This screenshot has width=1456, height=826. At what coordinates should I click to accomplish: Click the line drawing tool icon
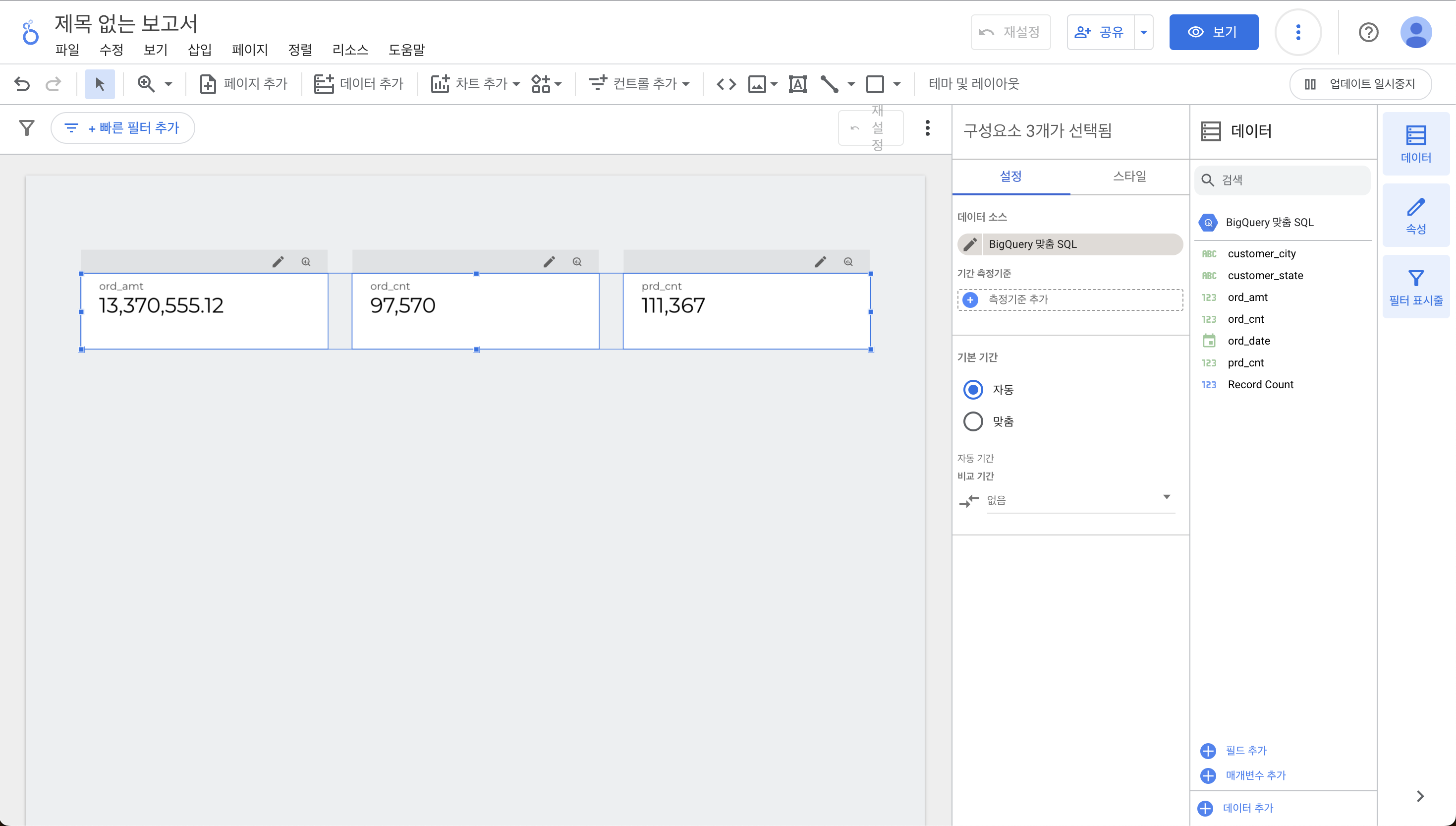(x=829, y=84)
